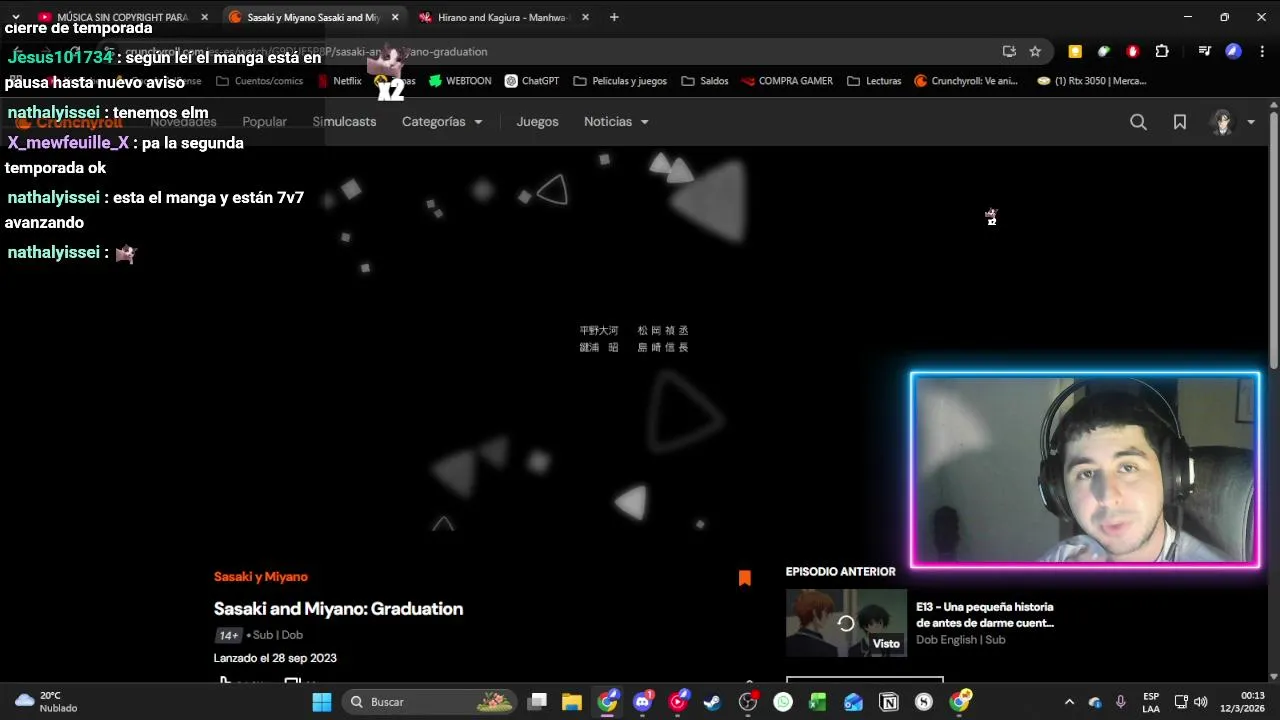Open the Crunchyroll profile avatar

(1222, 122)
